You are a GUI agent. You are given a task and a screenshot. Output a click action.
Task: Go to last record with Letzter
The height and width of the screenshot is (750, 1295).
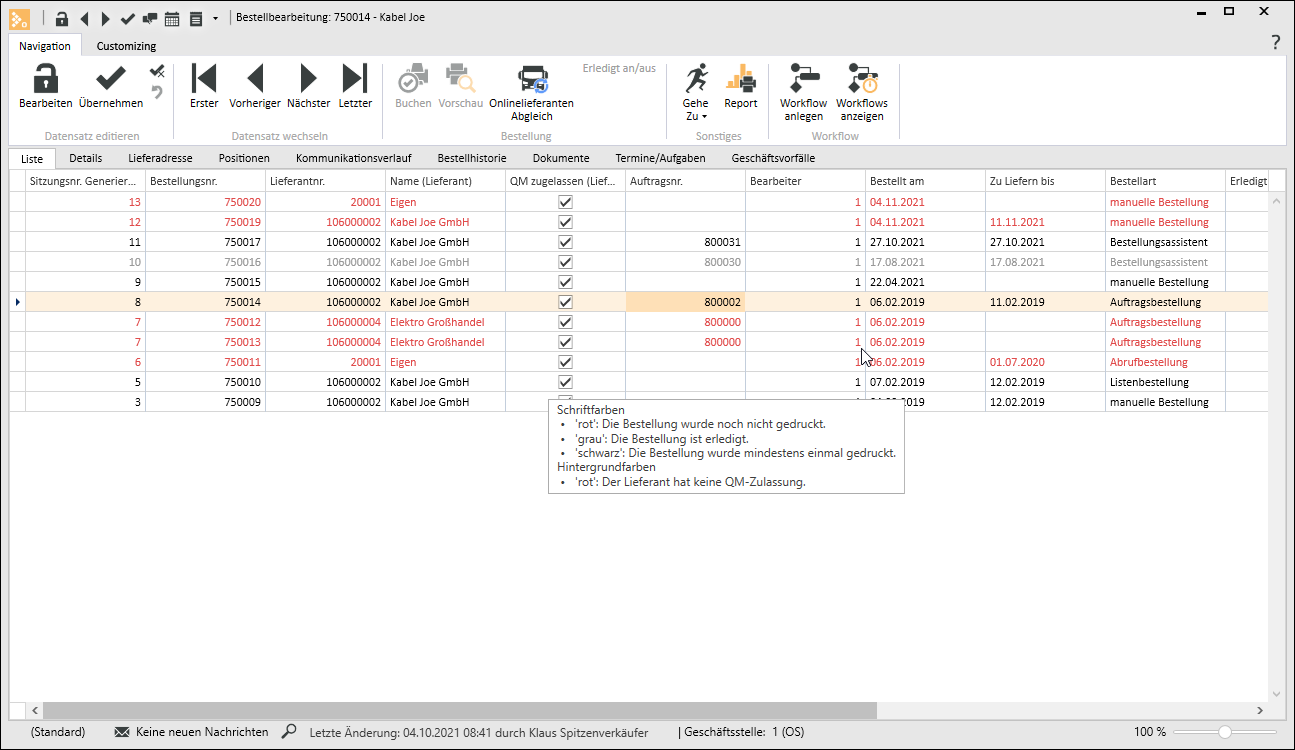pyautogui.click(x=355, y=80)
